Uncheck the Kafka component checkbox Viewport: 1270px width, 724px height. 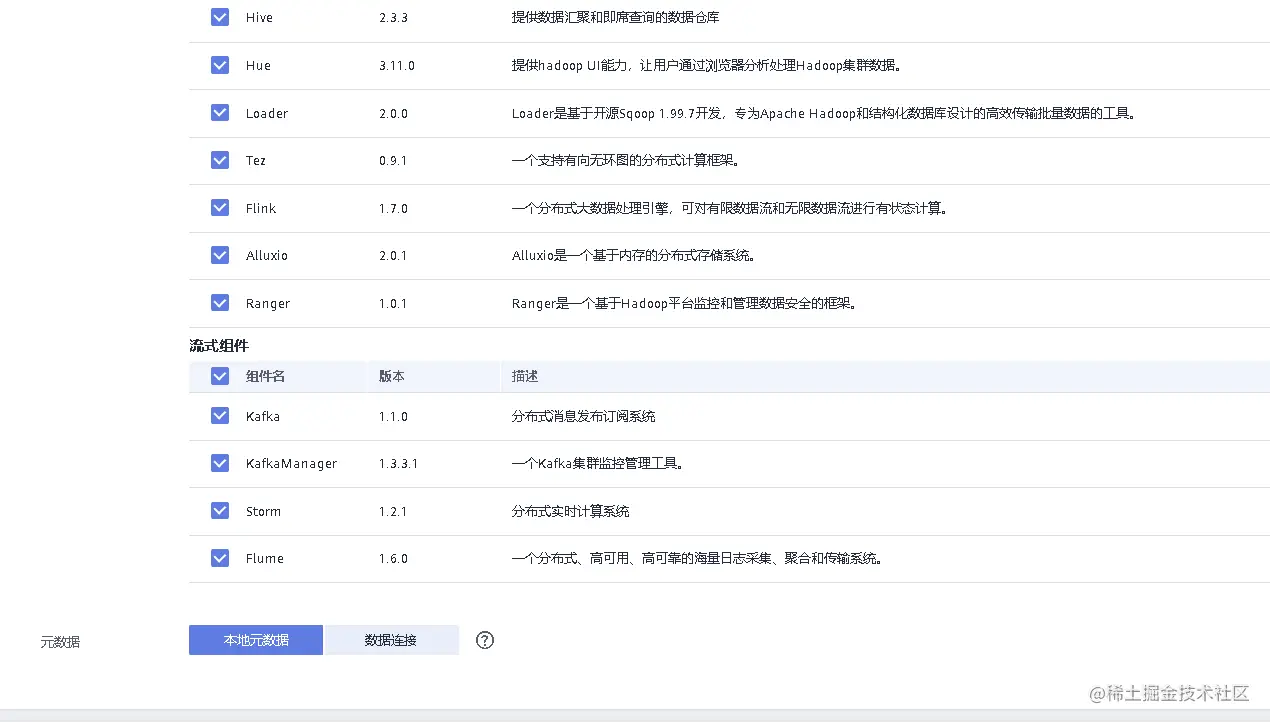[220, 416]
